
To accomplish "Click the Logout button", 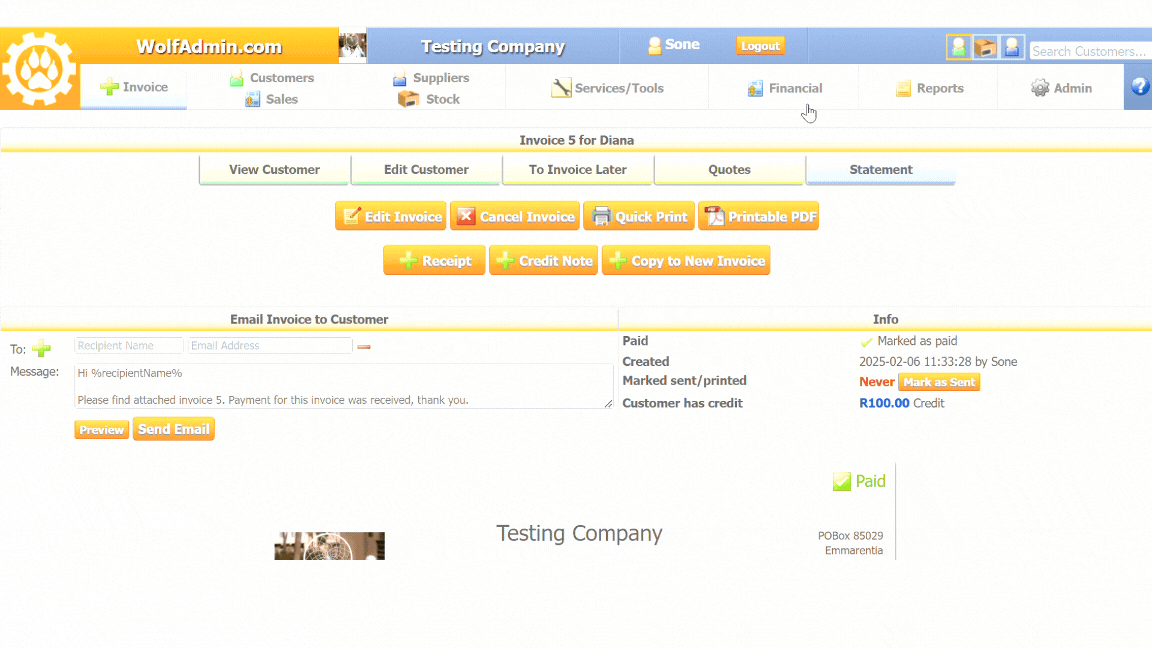I will (760, 46).
